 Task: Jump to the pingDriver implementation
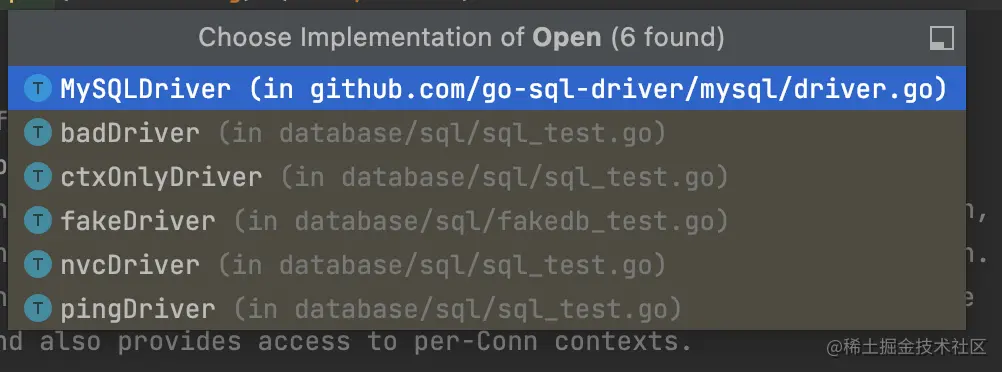(486, 309)
